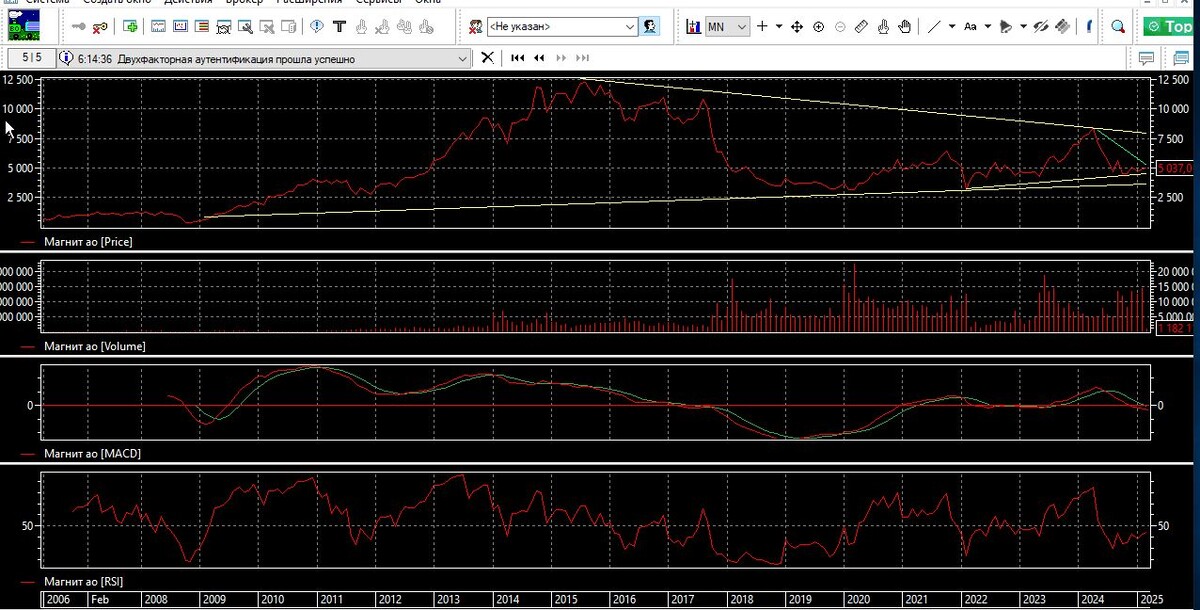Expand Aa text tool dropdown arrow

point(988,27)
